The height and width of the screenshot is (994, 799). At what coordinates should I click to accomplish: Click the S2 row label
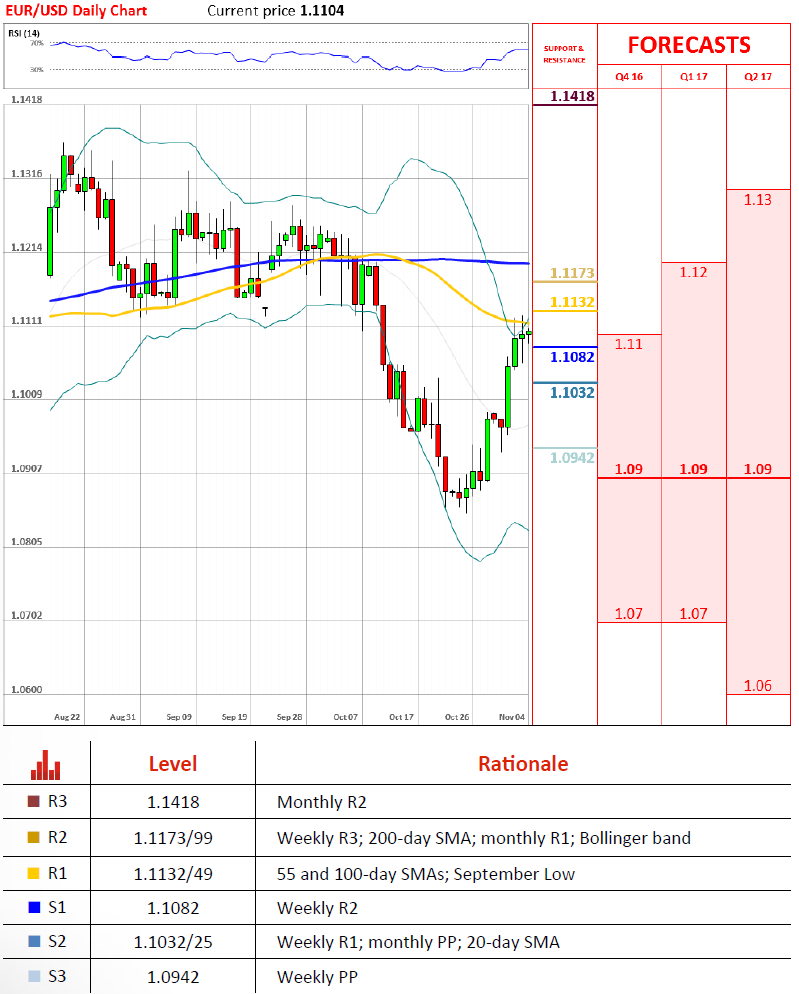tap(57, 941)
